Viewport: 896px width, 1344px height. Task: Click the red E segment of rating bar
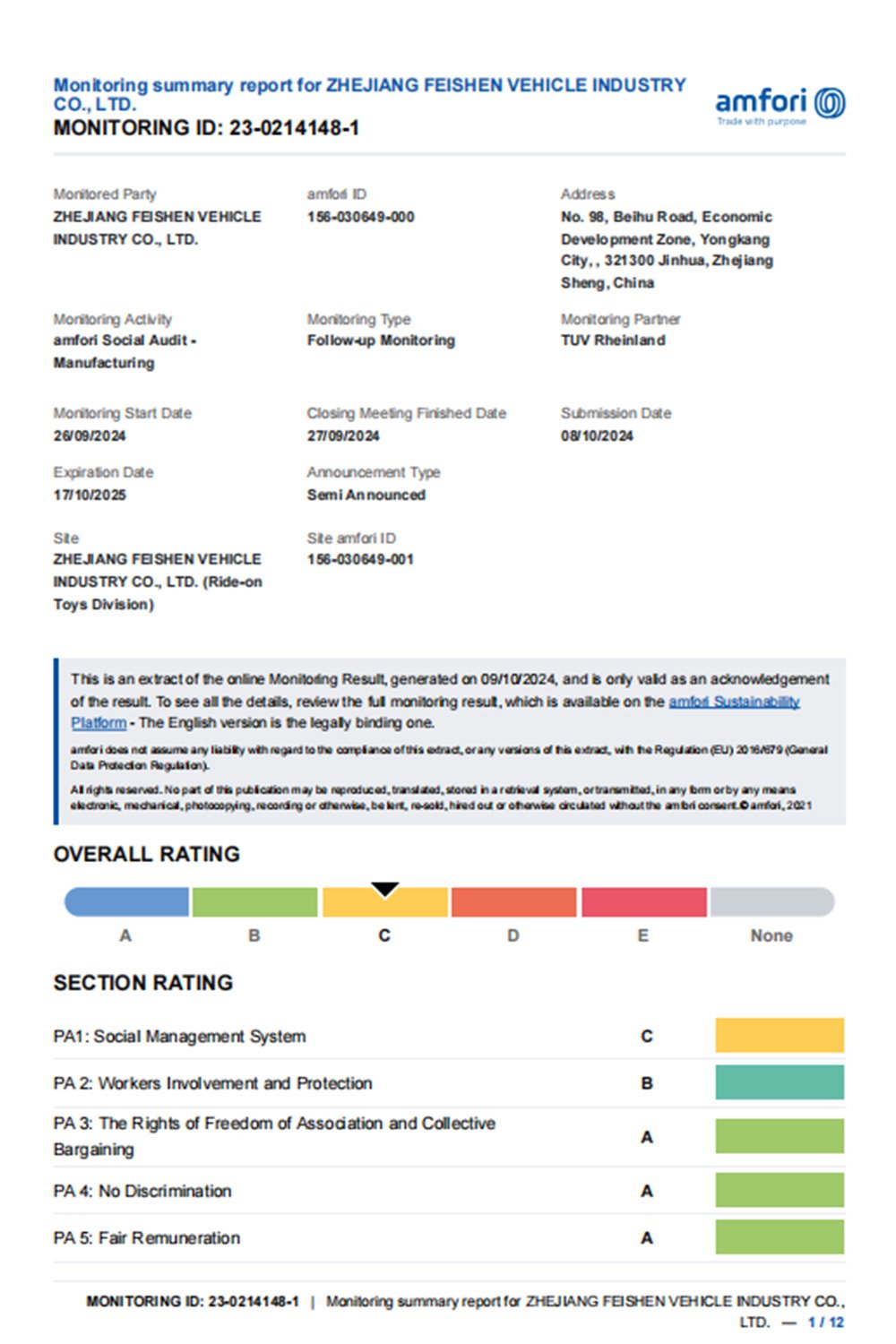coord(643,902)
